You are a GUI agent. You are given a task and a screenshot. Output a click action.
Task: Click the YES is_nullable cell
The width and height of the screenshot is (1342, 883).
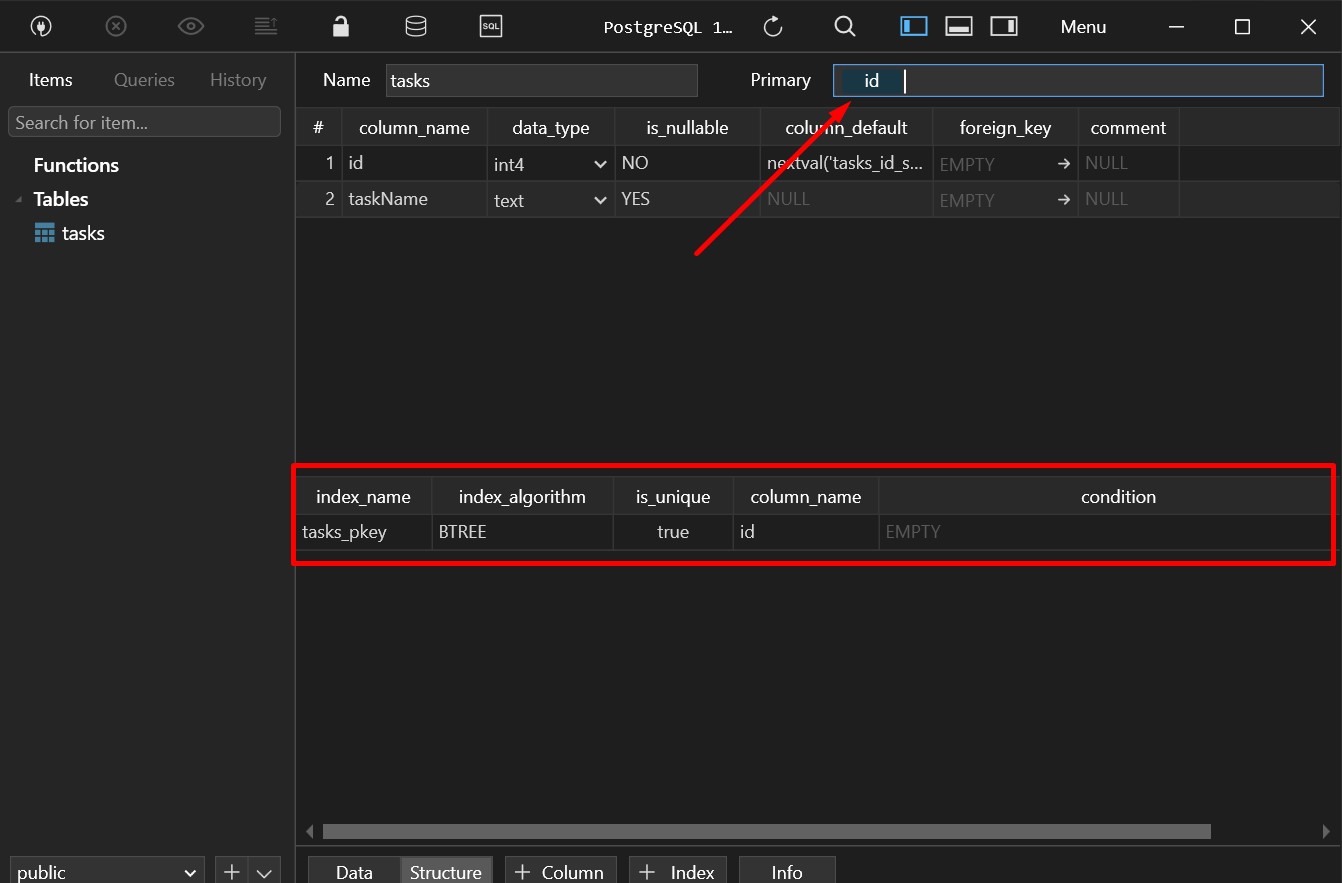pos(687,199)
